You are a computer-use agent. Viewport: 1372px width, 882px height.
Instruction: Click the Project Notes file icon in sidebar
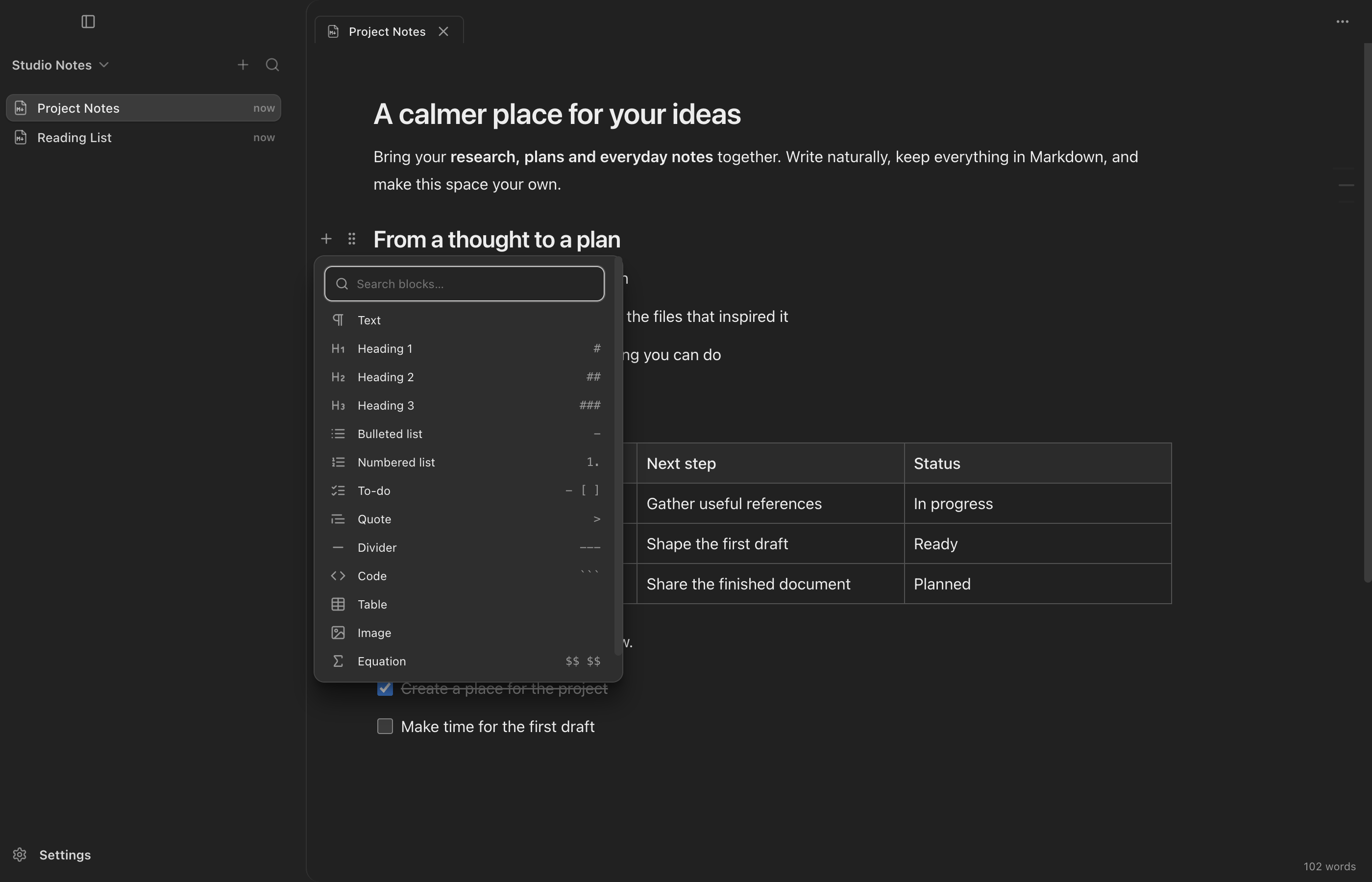point(21,108)
